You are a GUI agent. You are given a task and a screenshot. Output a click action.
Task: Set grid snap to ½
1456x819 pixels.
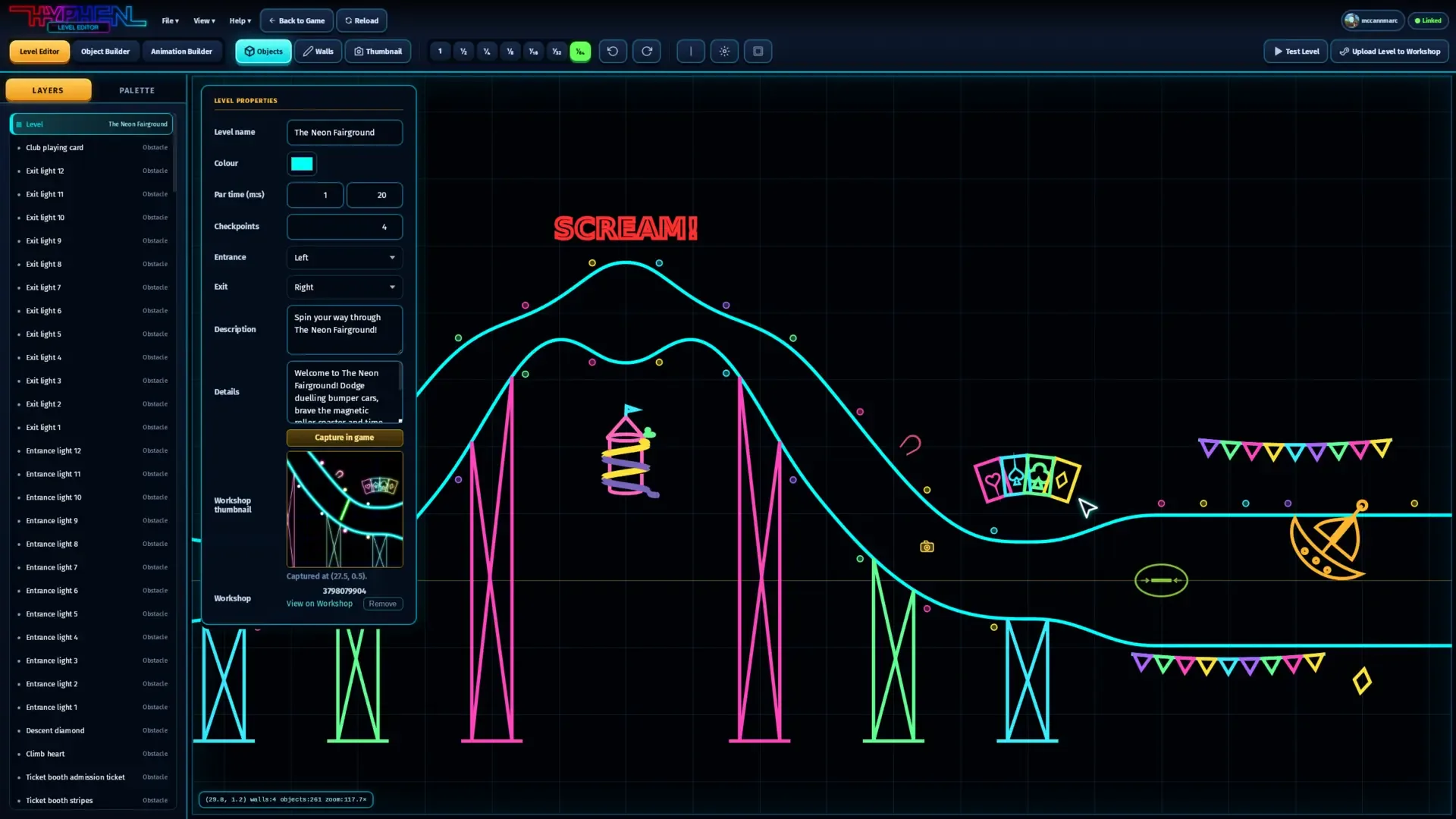463,52
